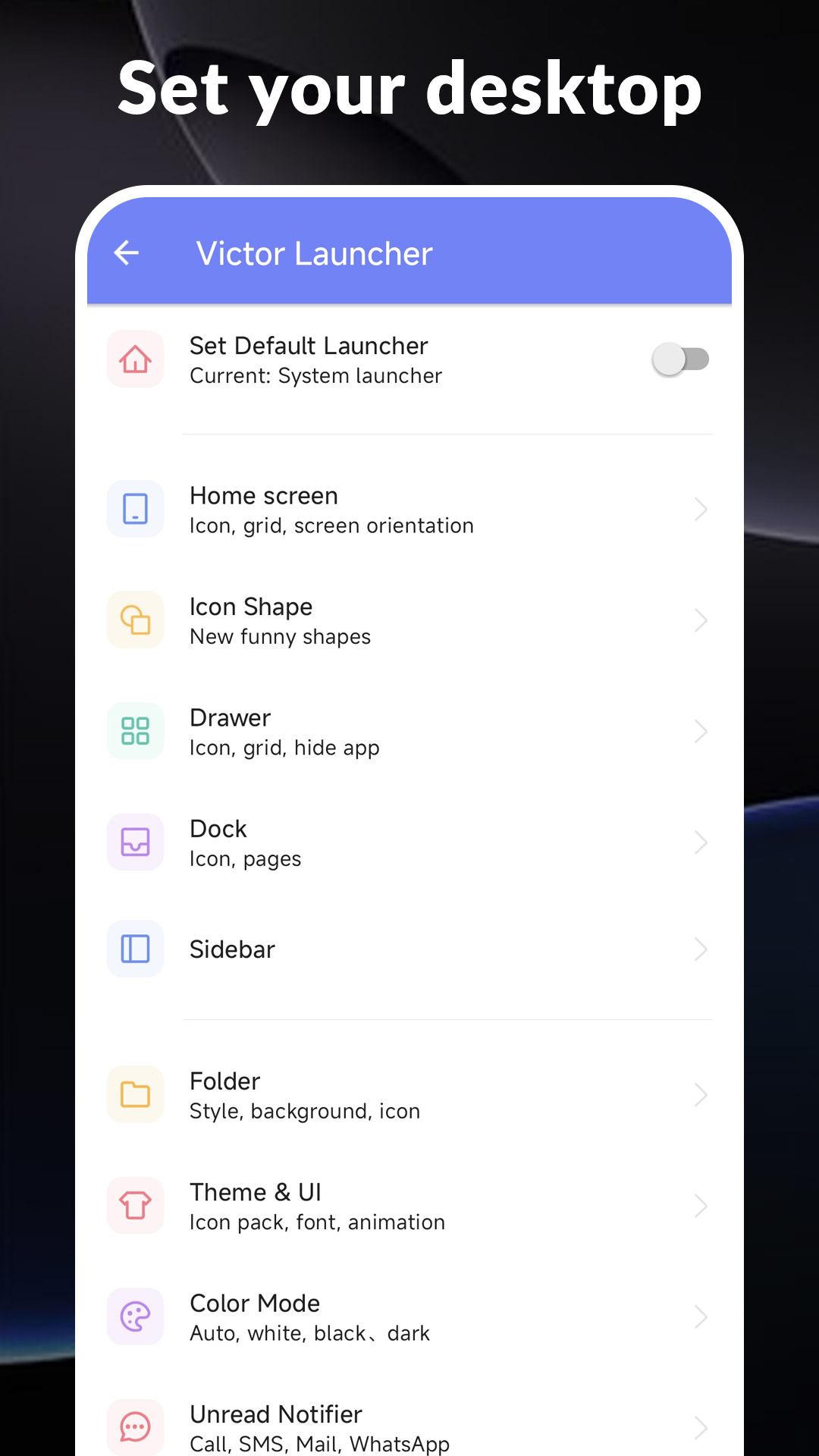Image resolution: width=819 pixels, height=1456 pixels.
Task: Tap the yellow Folder icon
Action: coord(136,1094)
